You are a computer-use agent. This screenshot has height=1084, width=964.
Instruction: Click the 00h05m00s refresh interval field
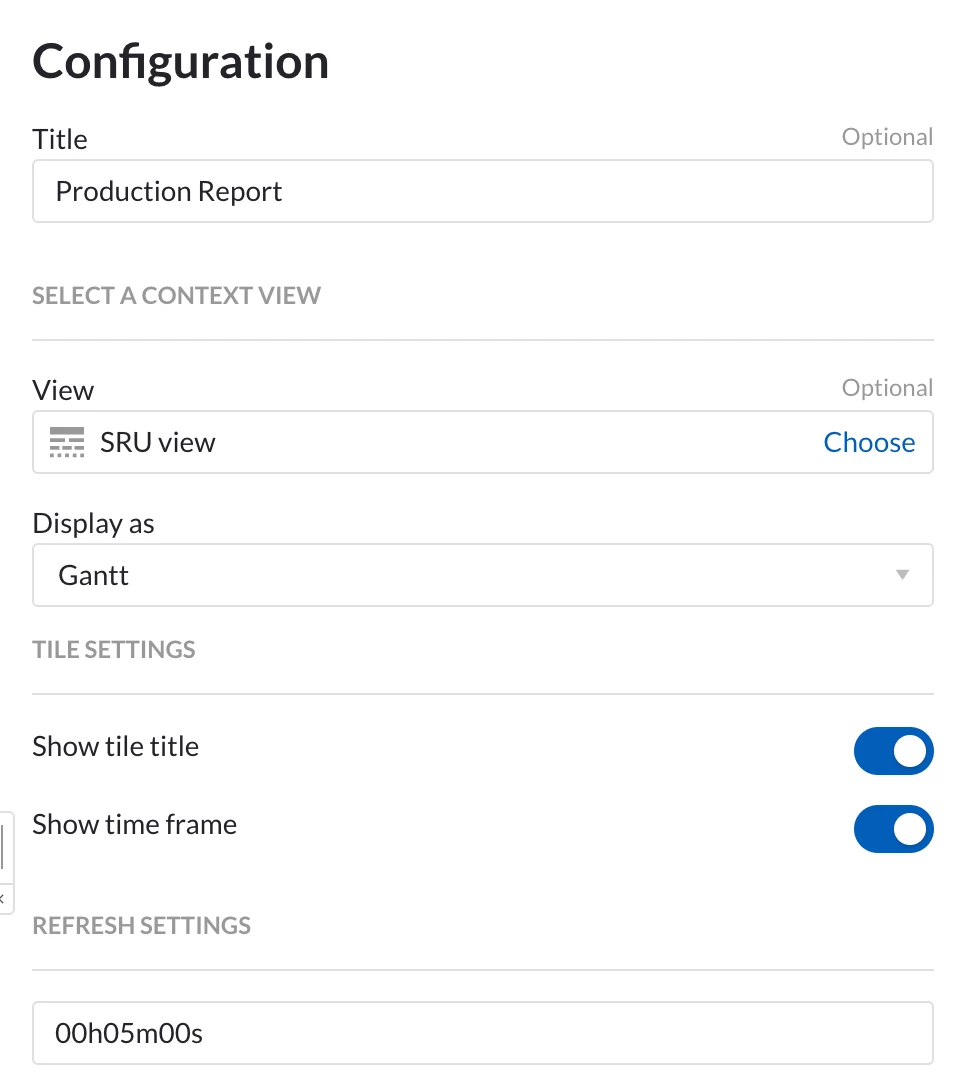pyautogui.click(x=483, y=1033)
